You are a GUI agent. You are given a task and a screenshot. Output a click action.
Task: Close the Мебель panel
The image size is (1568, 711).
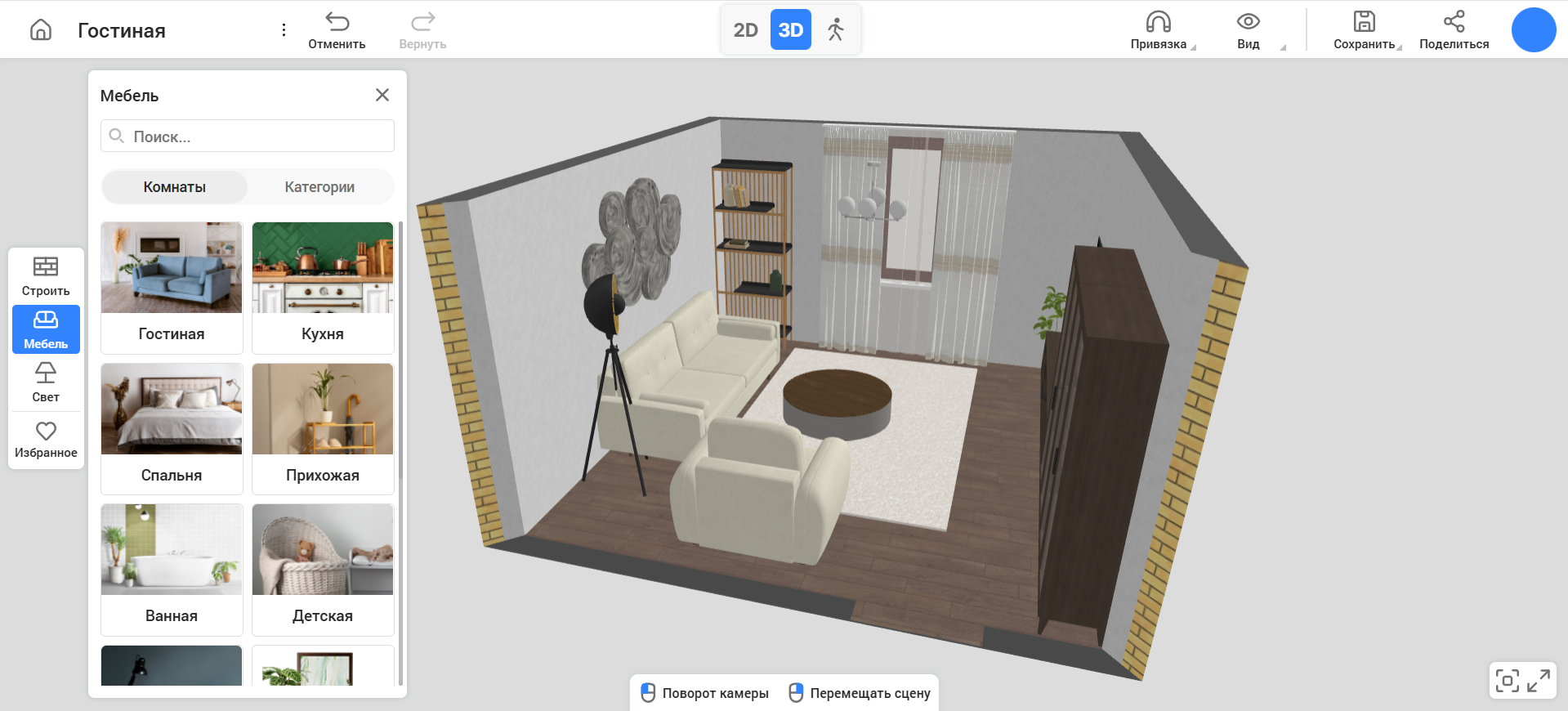click(x=382, y=96)
